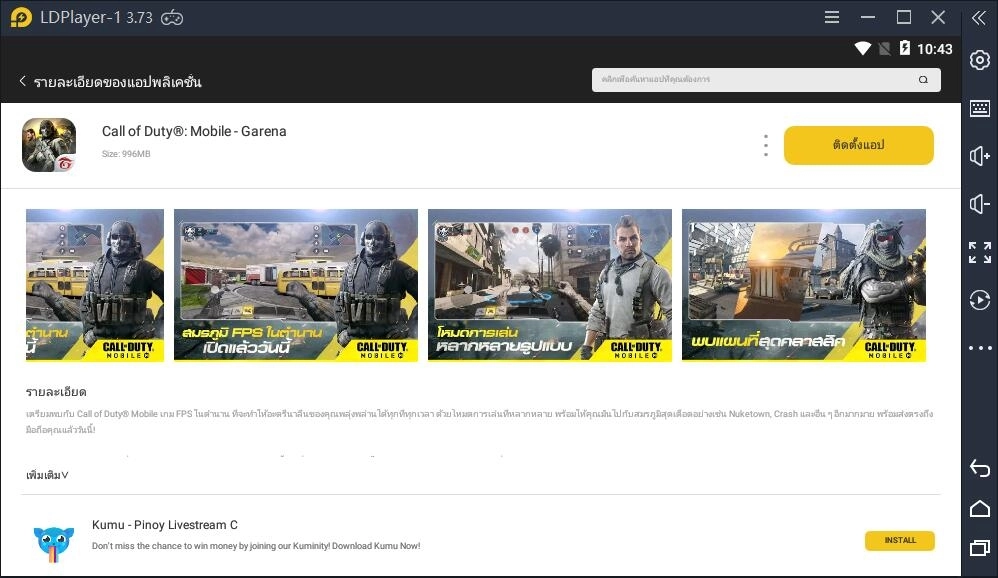This screenshot has height=578, width=998.
Task: Click the volume down sidebar icon
Action: click(x=980, y=204)
